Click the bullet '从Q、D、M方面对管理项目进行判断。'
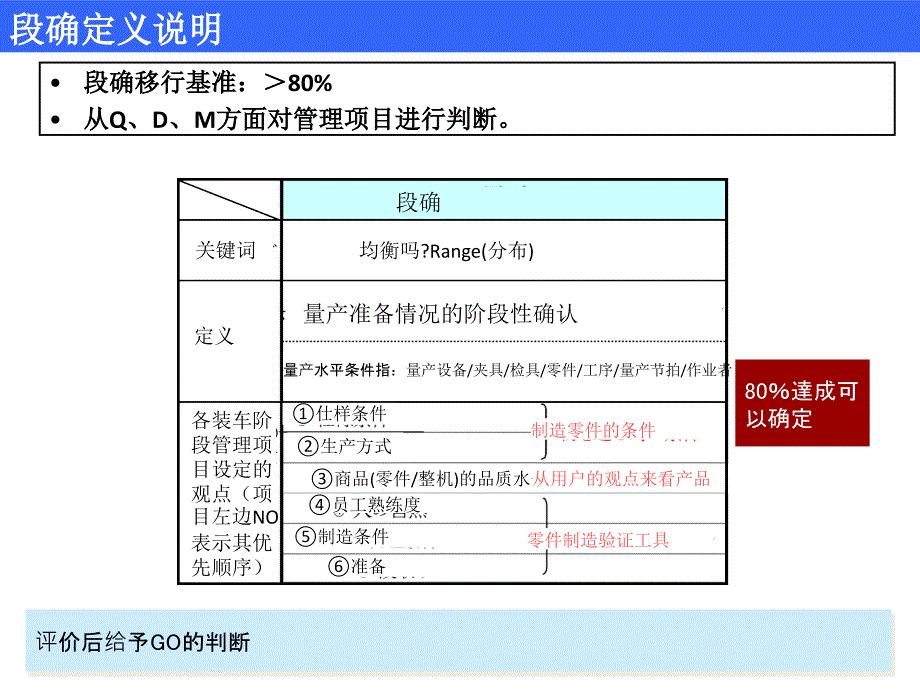This screenshot has height=690, width=920. pos(297,119)
